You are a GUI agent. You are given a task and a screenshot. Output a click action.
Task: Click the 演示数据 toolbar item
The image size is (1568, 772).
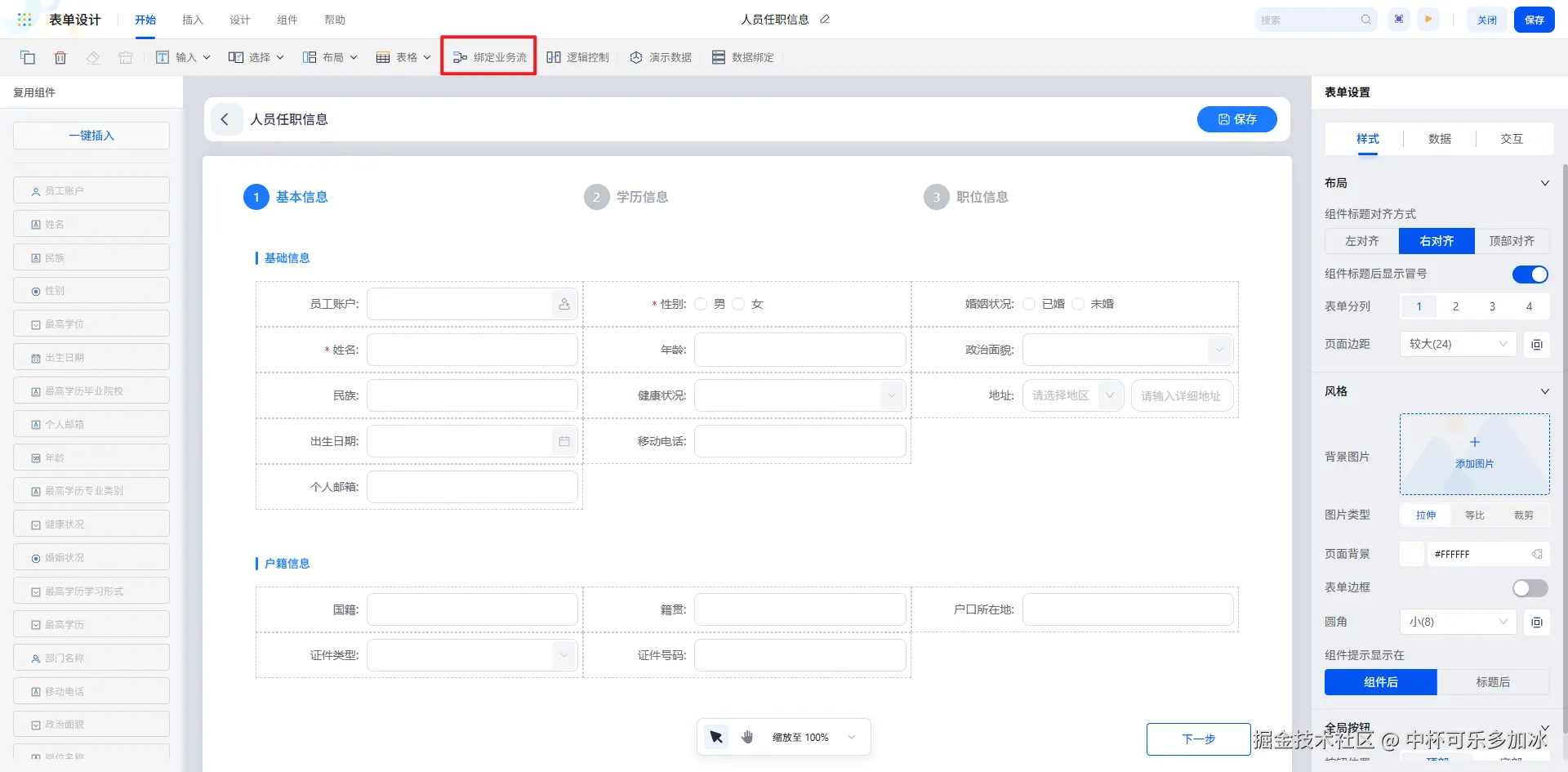(661, 57)
